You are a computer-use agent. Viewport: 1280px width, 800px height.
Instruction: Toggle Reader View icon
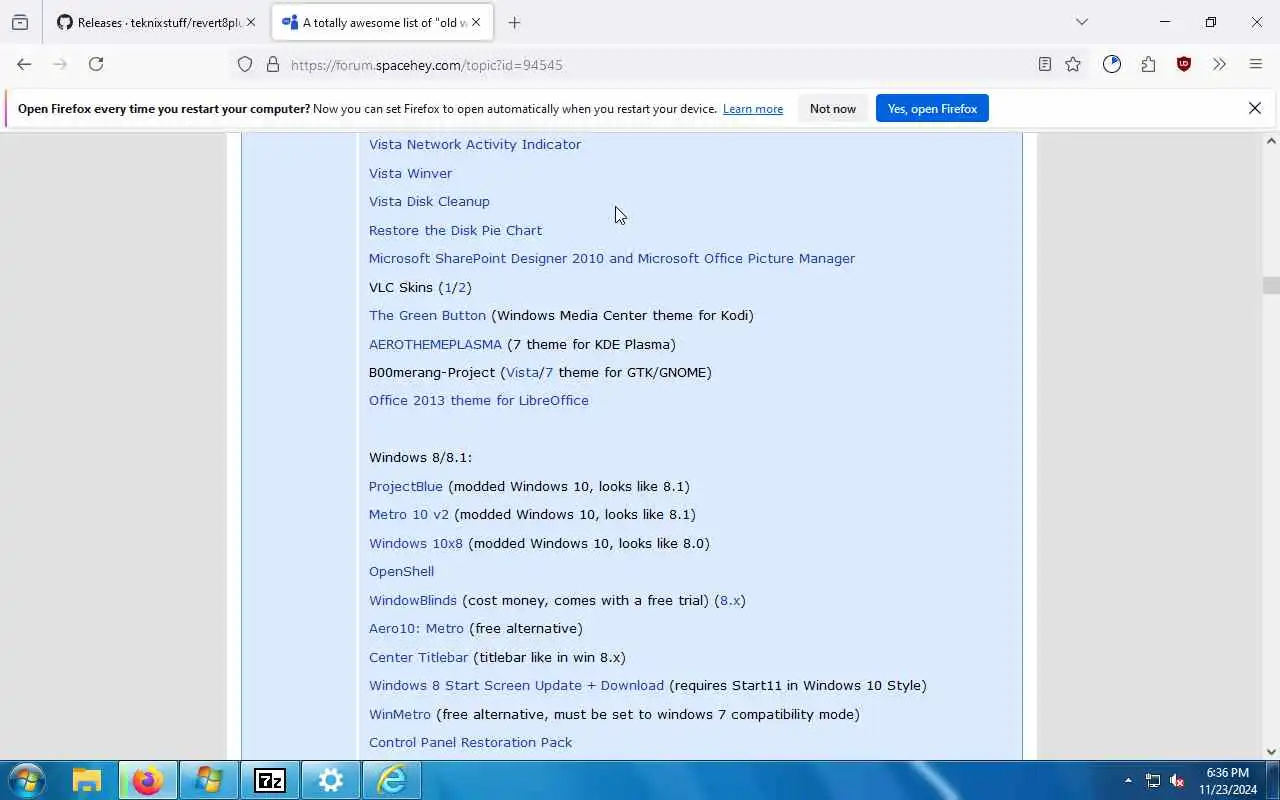pos(1044,64)
